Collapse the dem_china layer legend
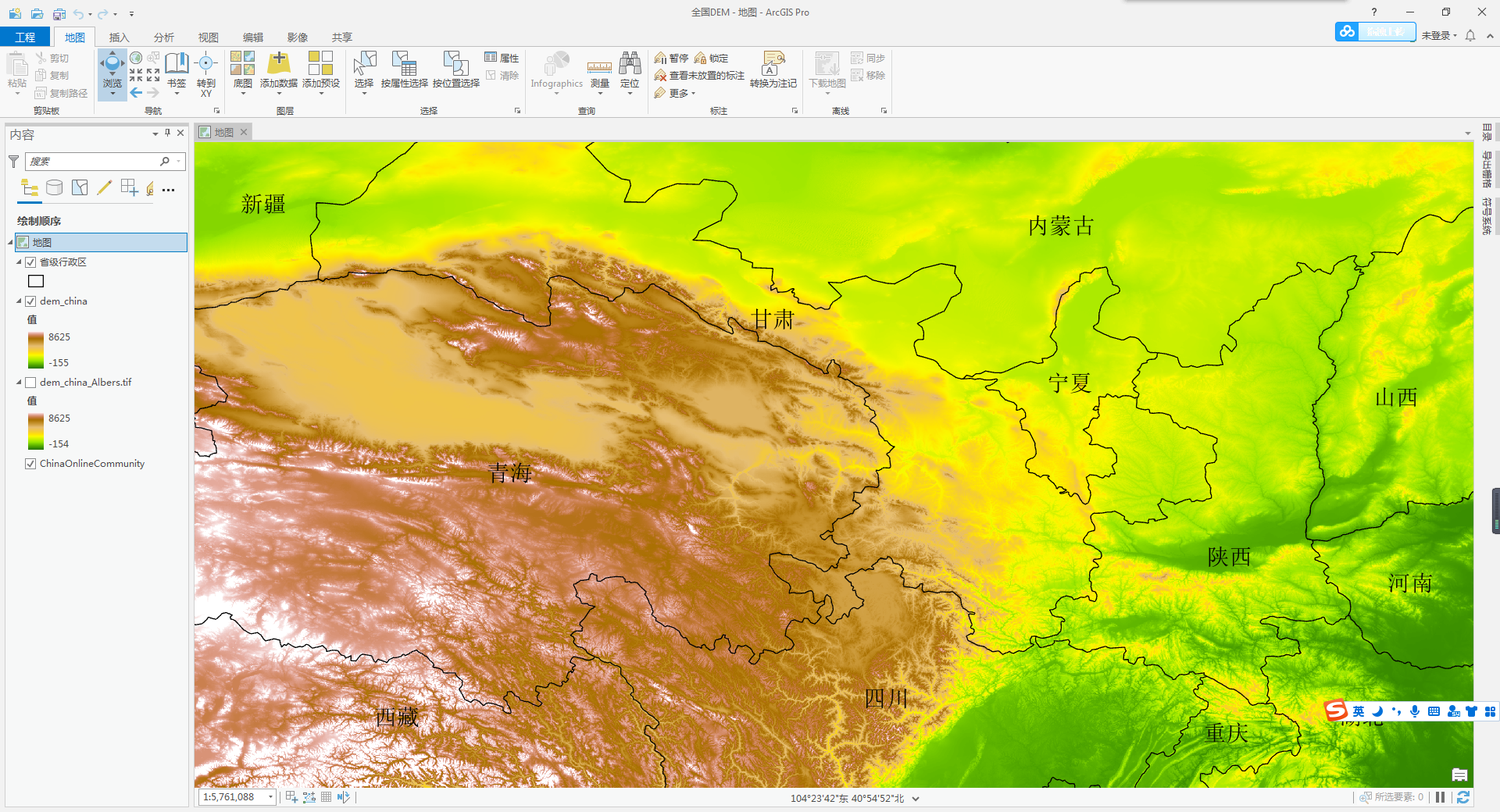This screenshot has height=812, width=1500. click(x=20, y=301)
